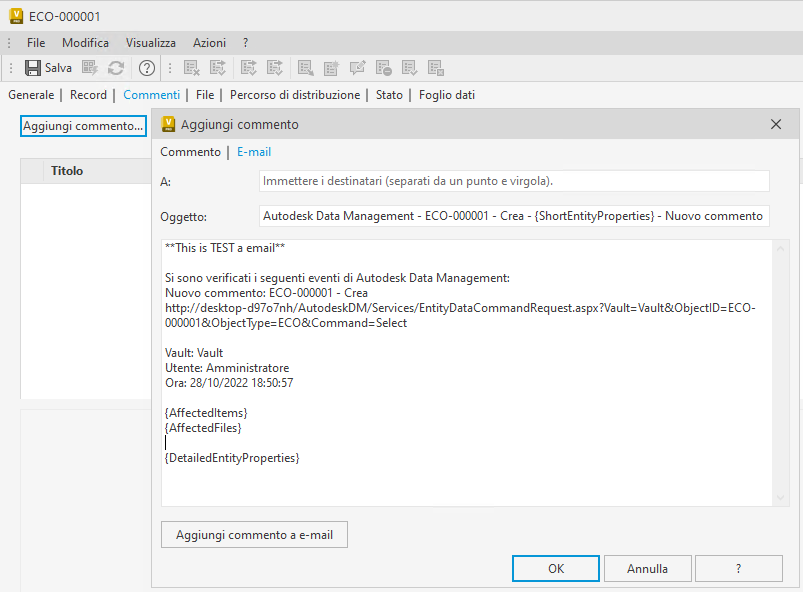Image resolution: width=803 pixels, height=592 pixels.
Task: Click the Oggetto subject field
Action: tap(514, 216)
